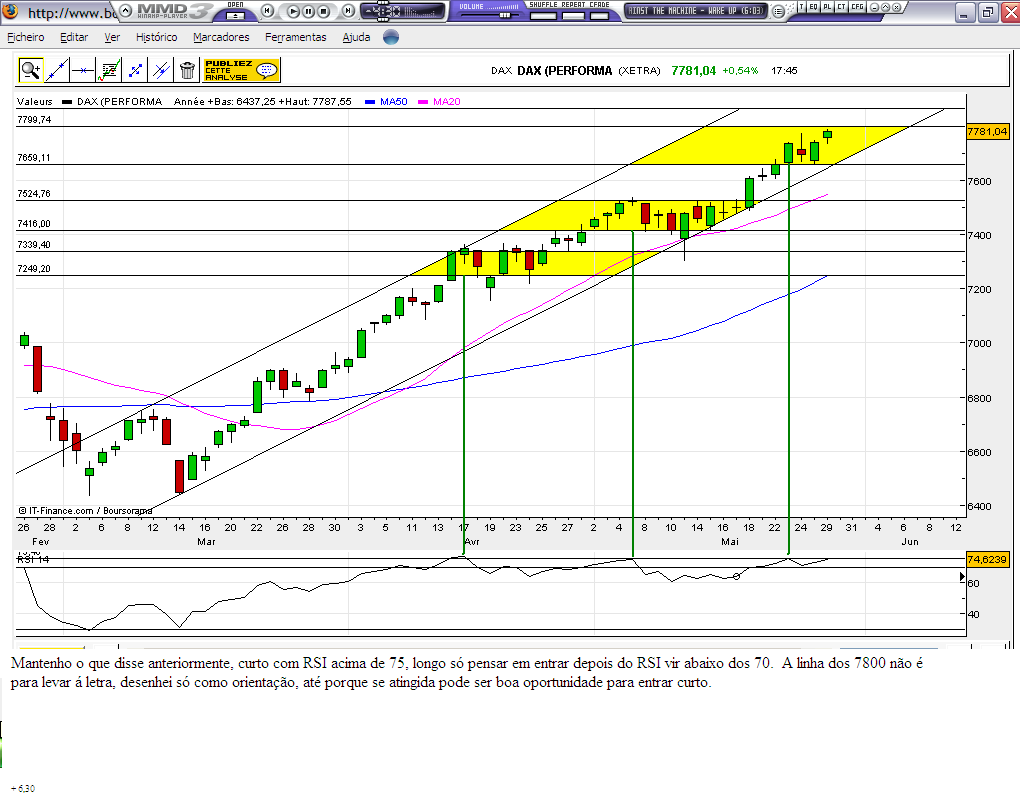1020x800 pixels.
Task: Click the 7416,00 level label
Action: pyautogui.click(x=34, y=224)
